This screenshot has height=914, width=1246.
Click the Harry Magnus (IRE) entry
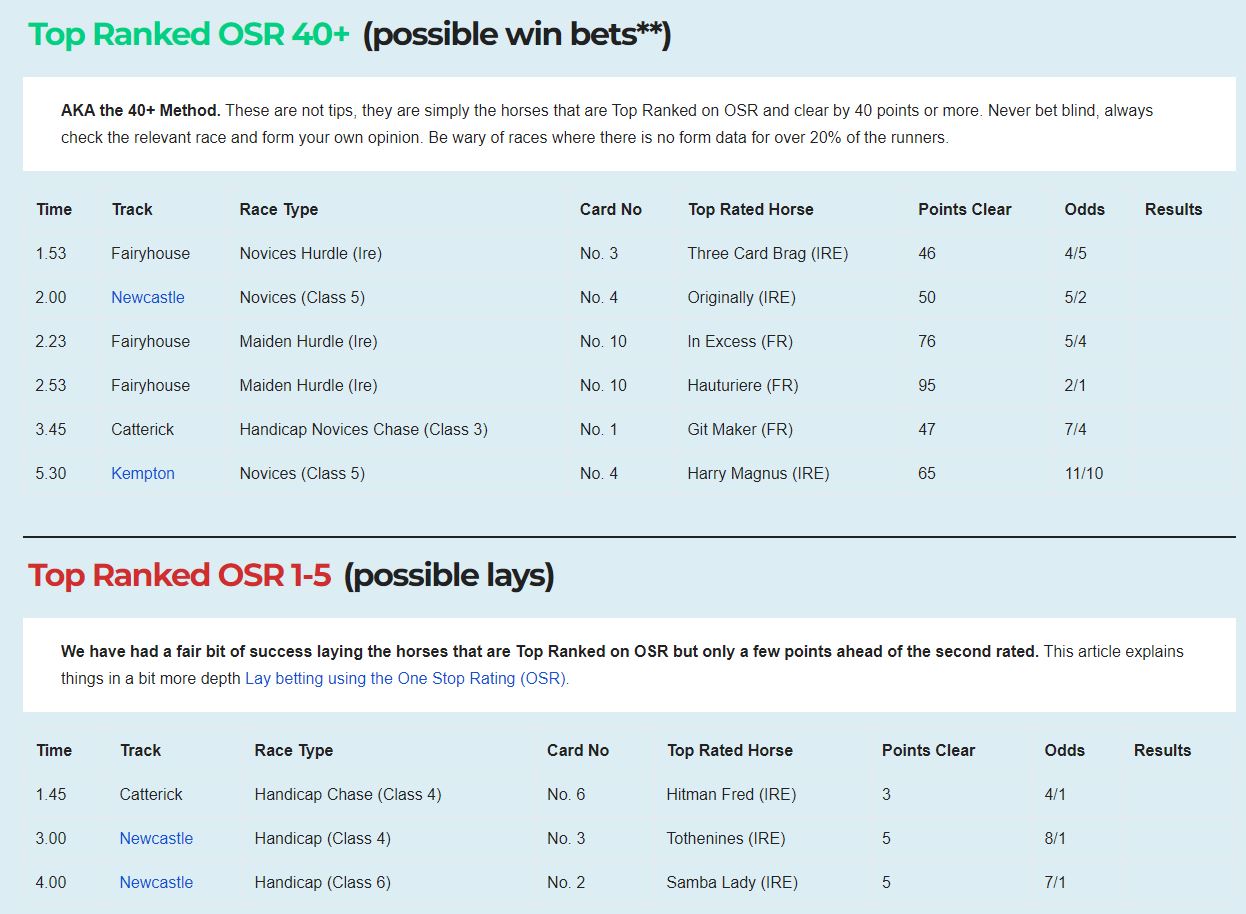[x=758, y=473]
